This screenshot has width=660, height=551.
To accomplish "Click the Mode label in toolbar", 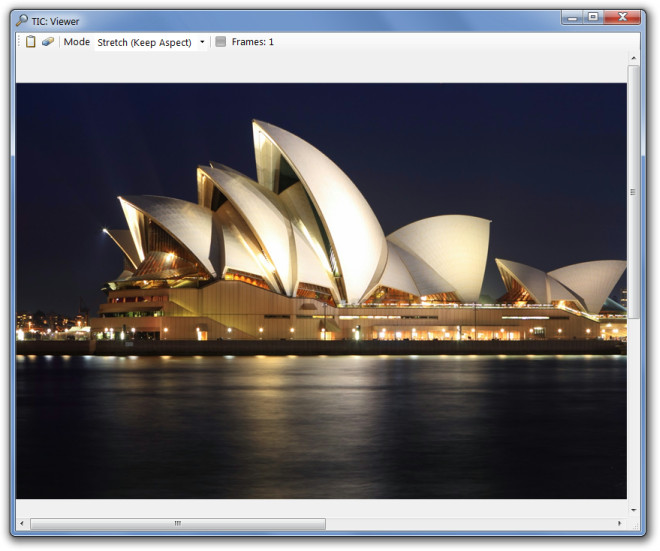I will point(77,42).
